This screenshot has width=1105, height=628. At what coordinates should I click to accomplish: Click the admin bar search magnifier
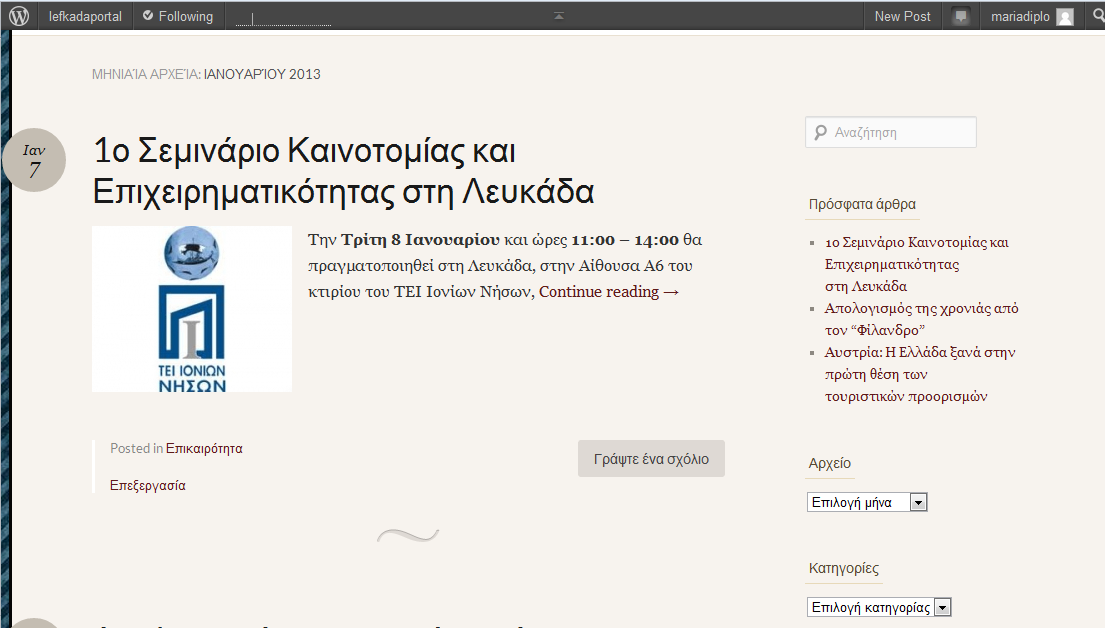tap(1098, 16)
